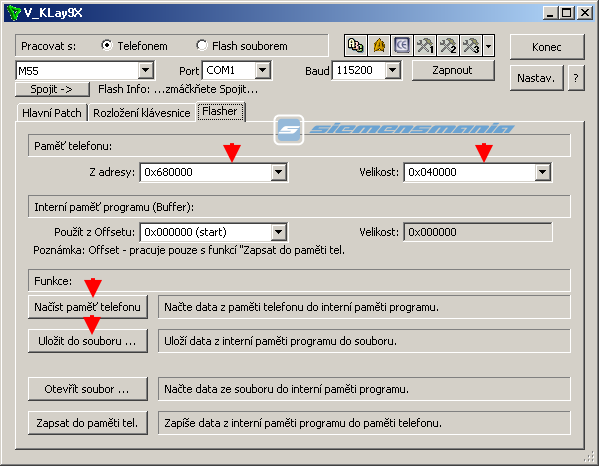Switch to the Hlavní Patch tab
The height and width of the screenshot is (466, 599).
(52, 113)
